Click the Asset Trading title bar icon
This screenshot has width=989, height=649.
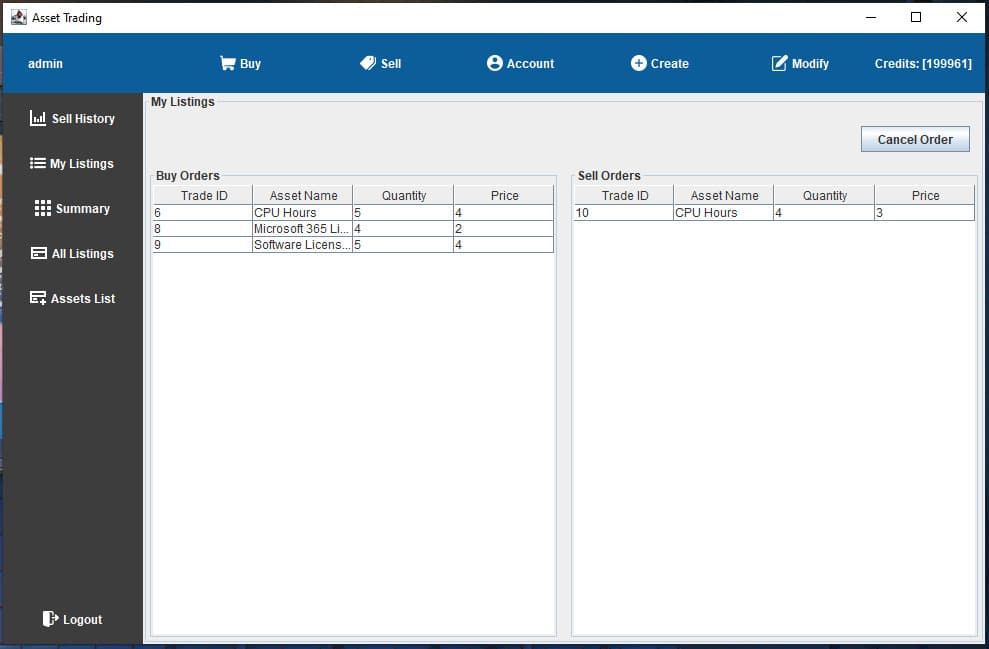tap(18, 17)
